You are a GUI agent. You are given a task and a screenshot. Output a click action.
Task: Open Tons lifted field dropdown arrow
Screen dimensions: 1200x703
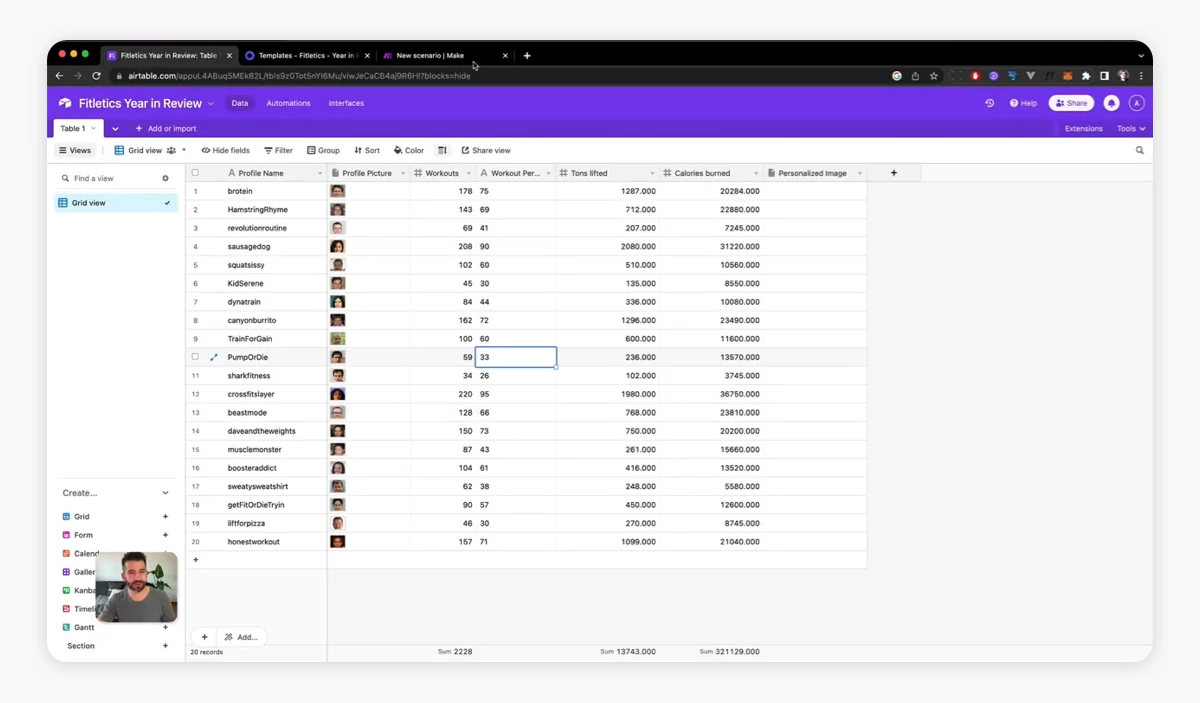click(x=652, y=173)
